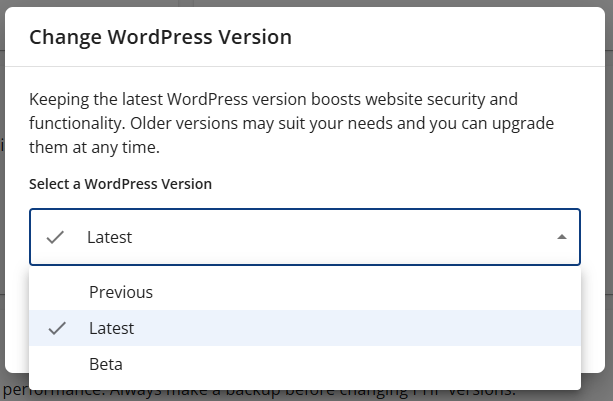Click the checkmark icon beside the Latest option
613x401 pixels.
pyautogui.click(x=57, y=328)
